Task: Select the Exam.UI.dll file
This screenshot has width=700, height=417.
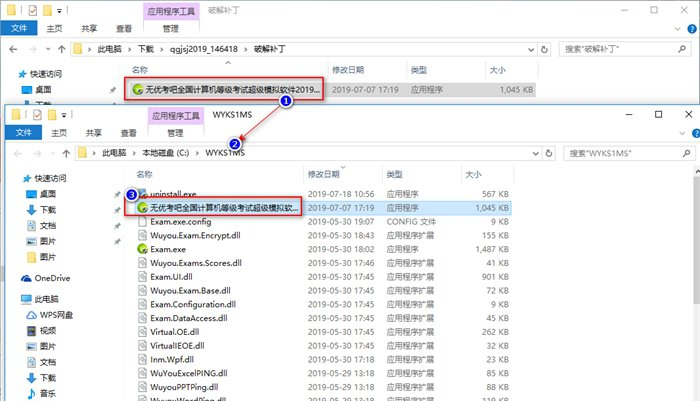Action: tap(171, 277)
